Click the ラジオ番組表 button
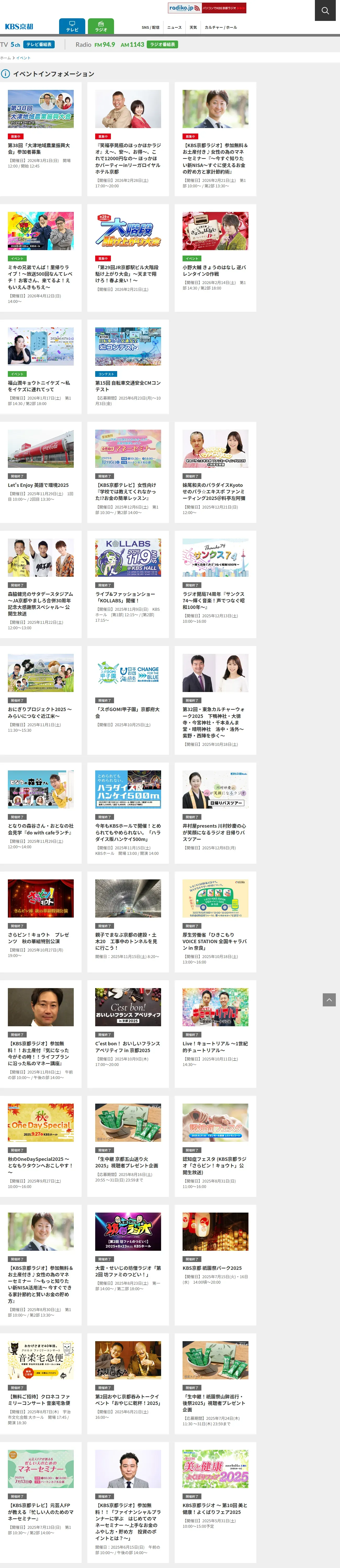Image resolution: width=340 pixels, height=1568 pixels. [x=163, y=44]
